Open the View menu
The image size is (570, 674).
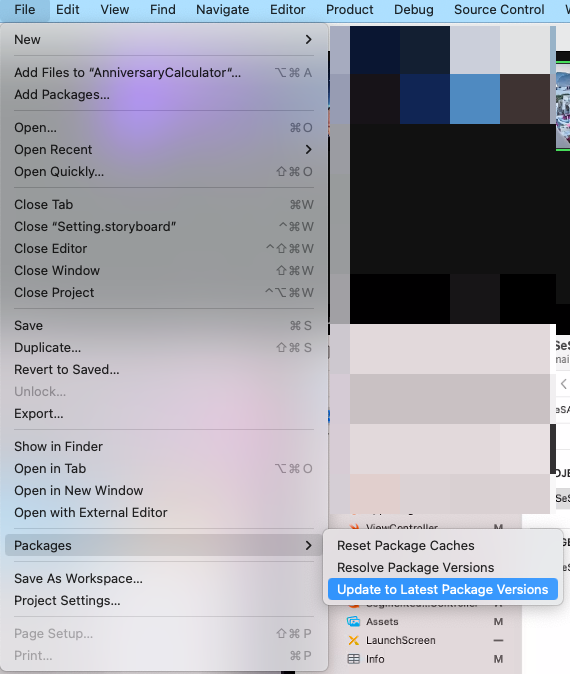point(114,9)
